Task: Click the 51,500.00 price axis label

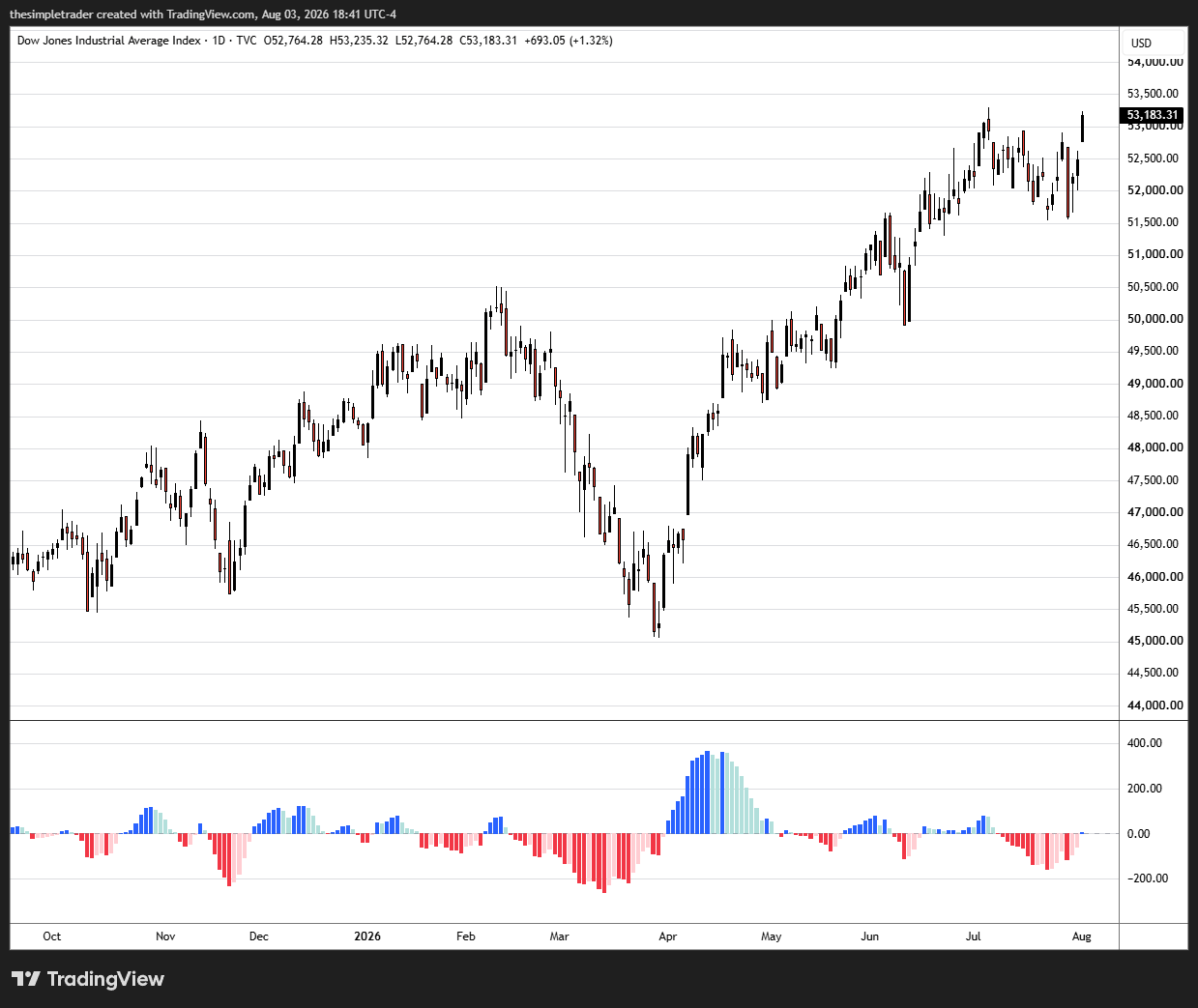Action: (1153, 222)
